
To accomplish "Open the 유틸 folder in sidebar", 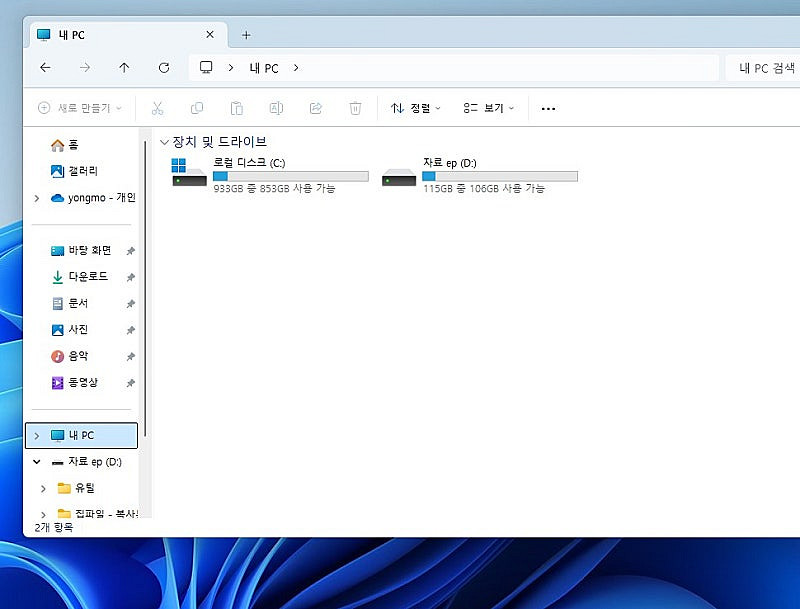I will [85, 488].
